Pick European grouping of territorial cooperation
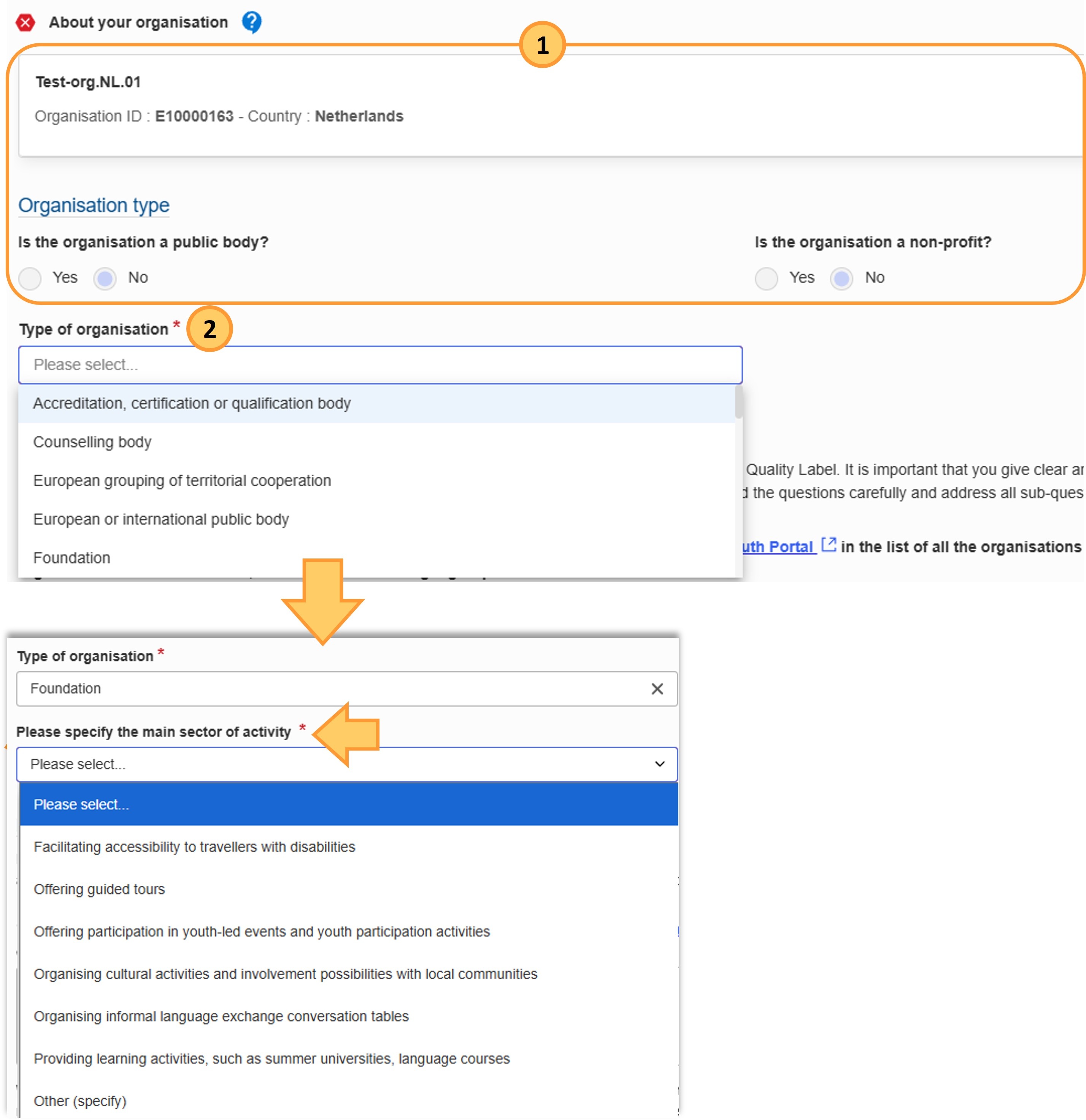The width and height of the screenshot is (1086, 1120). coord(183,481)
